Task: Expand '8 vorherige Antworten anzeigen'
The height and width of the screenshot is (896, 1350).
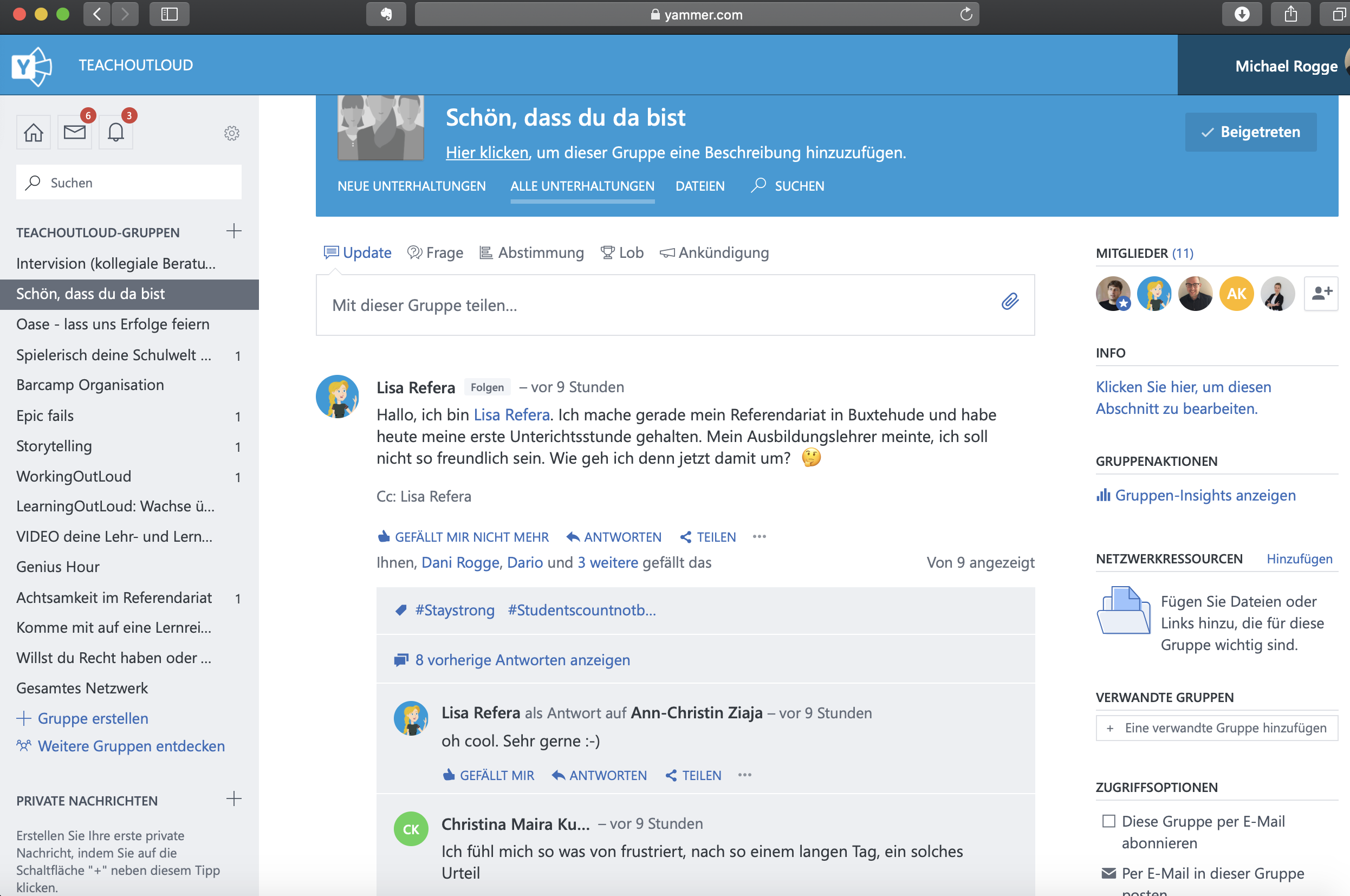Action: pos(522,660)
